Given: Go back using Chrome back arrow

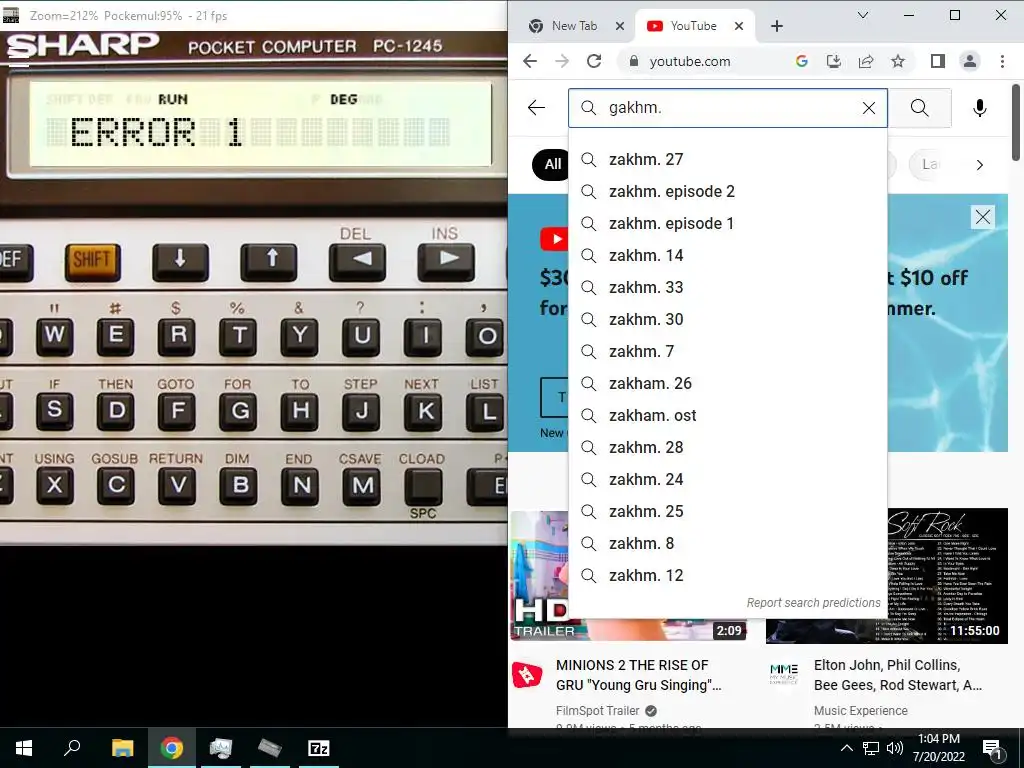Looking at the screenshot, I should [x=530, y=61].
